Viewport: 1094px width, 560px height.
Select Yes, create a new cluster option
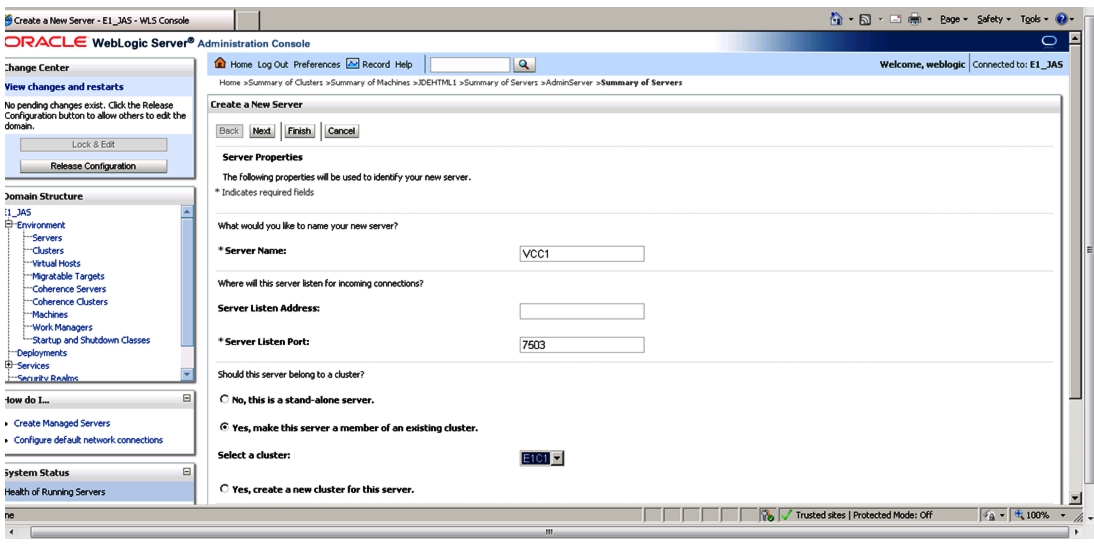pos(224,489)
